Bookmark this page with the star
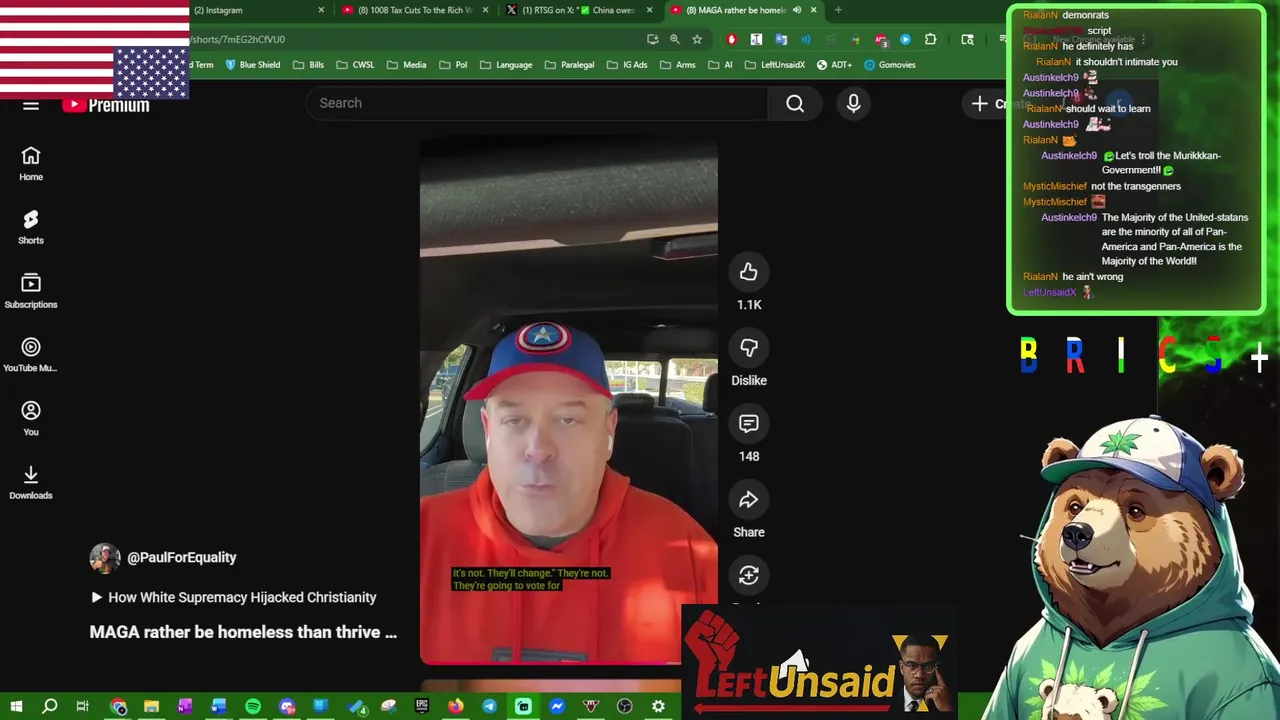The height and width of the screenshot is (720, 1280). pos(697,39)
